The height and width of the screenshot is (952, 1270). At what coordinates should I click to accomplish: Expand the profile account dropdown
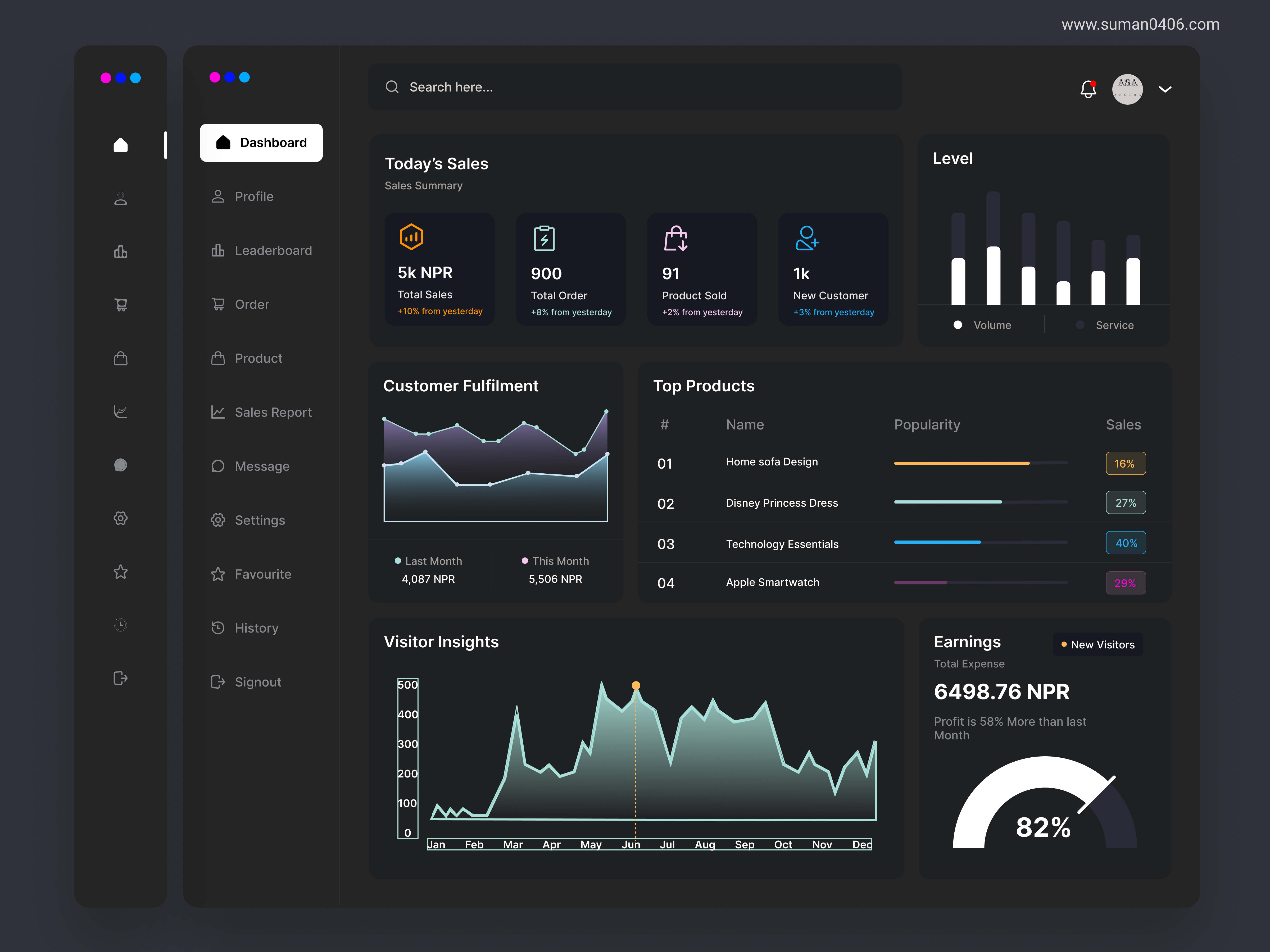pyautogui.click(x=1165, y=90)
